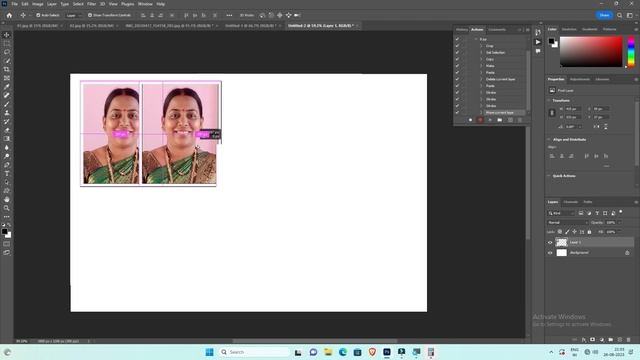Open the collapsed Actions play panel icon

pos(538,42)
